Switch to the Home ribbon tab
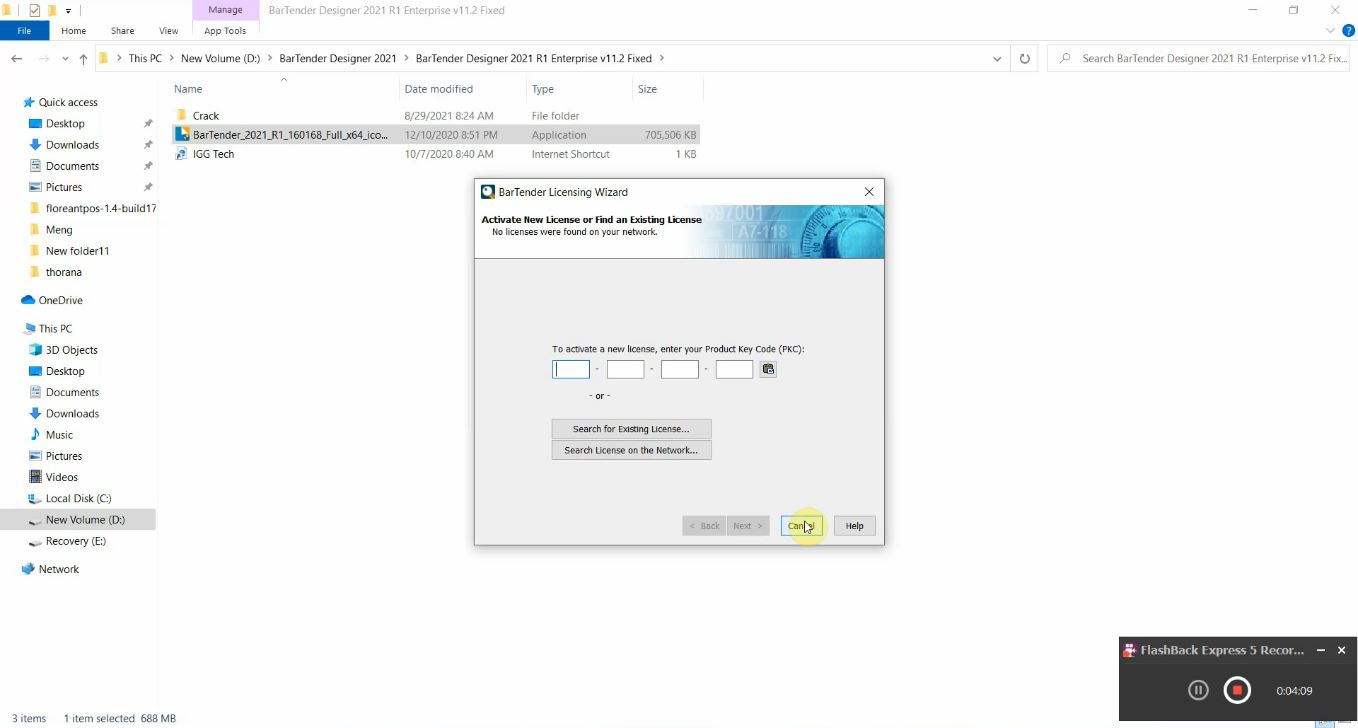Viewport: 1358px width, 728px height. (74, 31)
